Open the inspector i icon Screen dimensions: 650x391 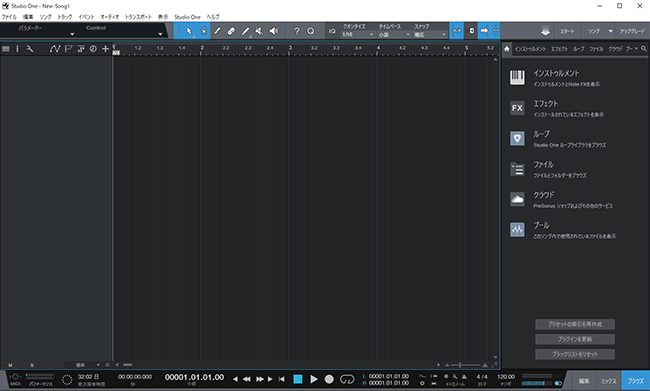[17, 49]
